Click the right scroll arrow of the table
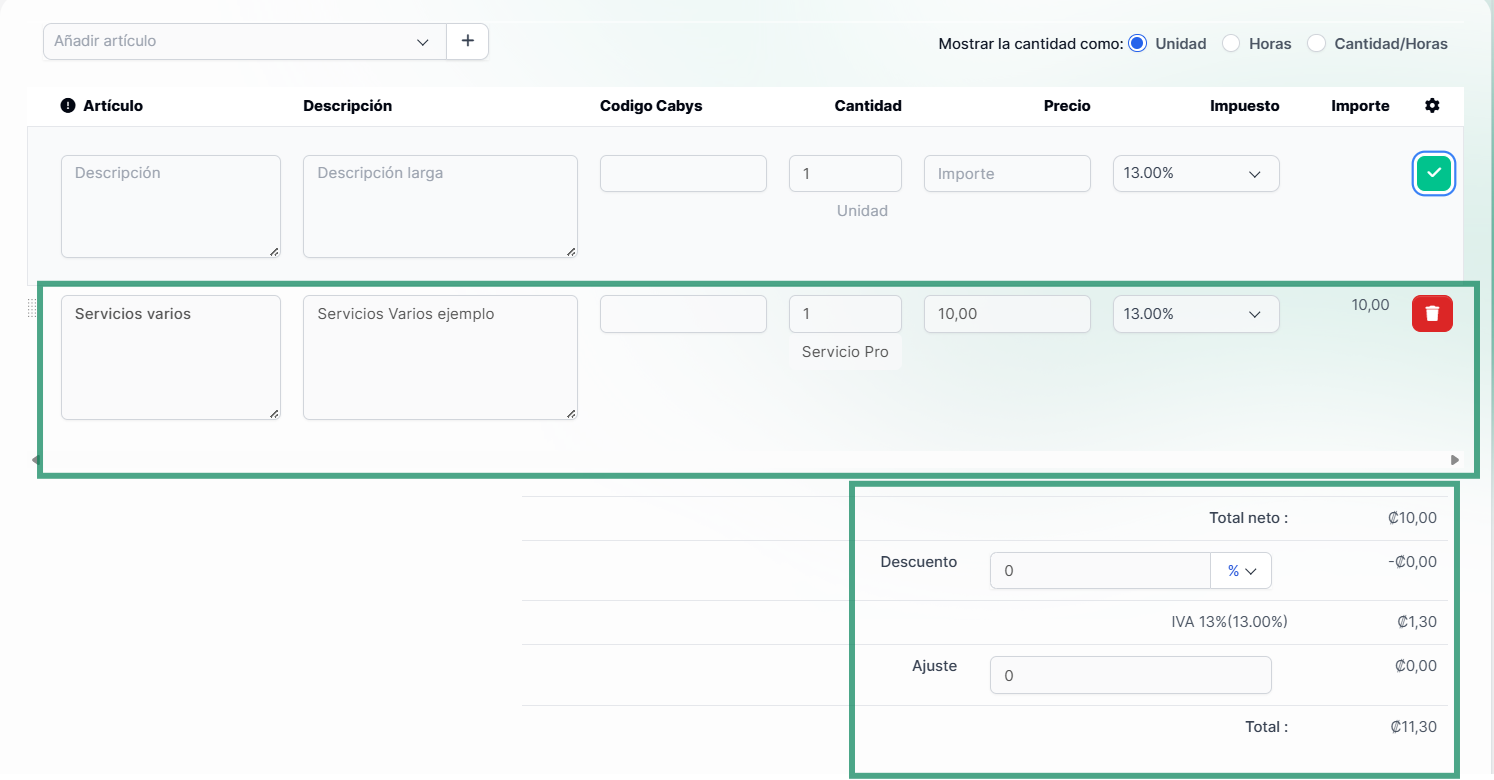The width and height of the screenshot is (1494, 780). coord(1455,460)
